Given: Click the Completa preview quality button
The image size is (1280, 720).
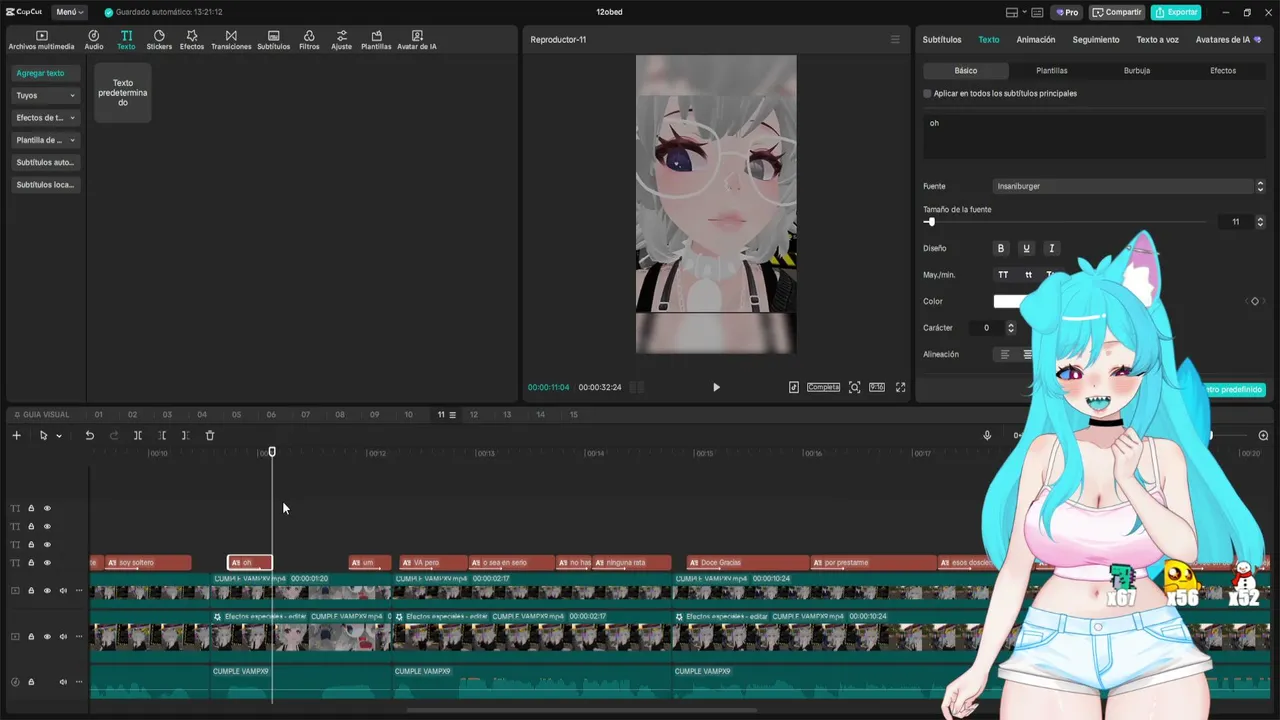Looking at the screenshot, I should (823, 387).
